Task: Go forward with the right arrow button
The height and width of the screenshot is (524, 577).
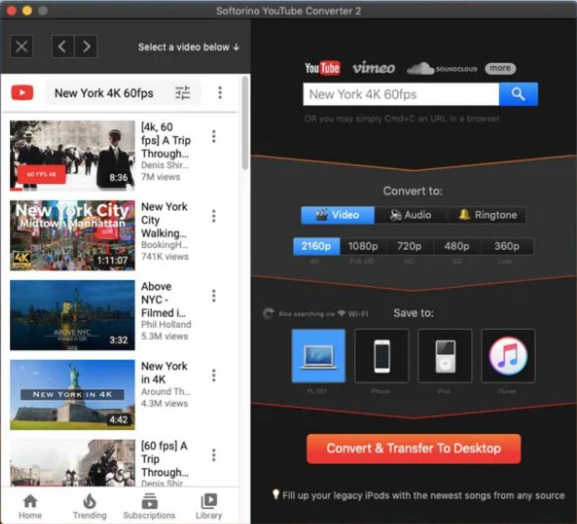Action: 86,47
